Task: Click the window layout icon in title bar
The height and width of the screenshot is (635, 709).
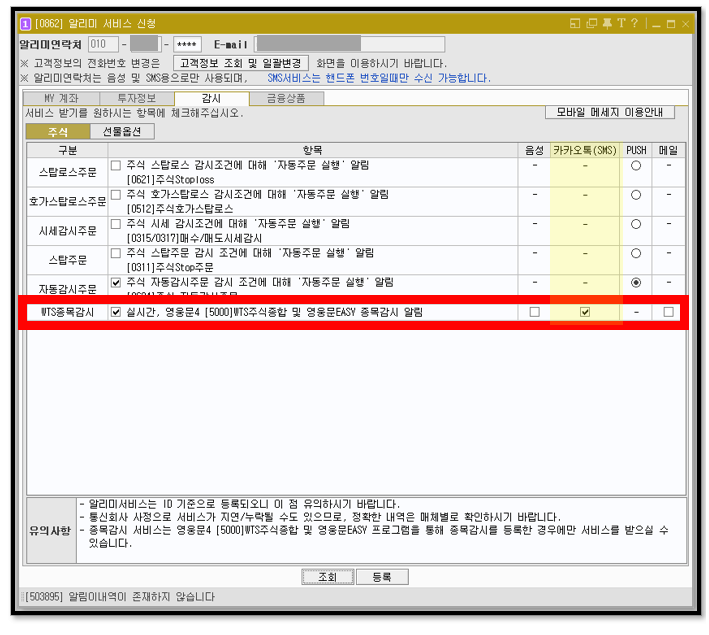Action: (575, 24)
